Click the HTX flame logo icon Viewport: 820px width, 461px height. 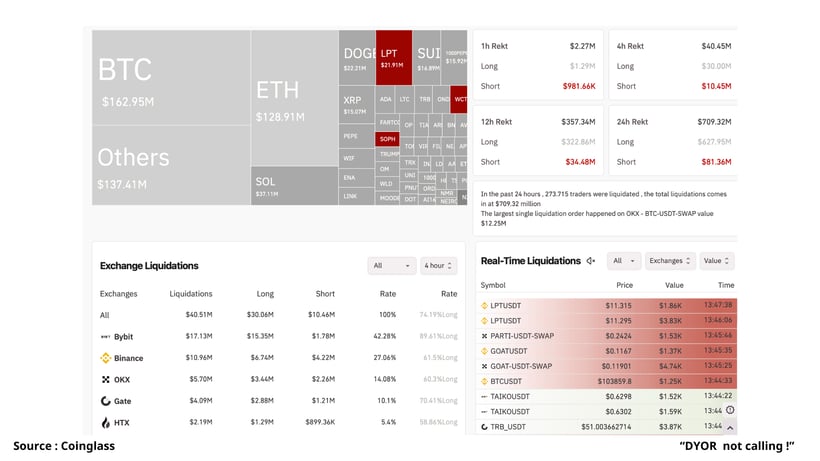[x=106, y=422]
